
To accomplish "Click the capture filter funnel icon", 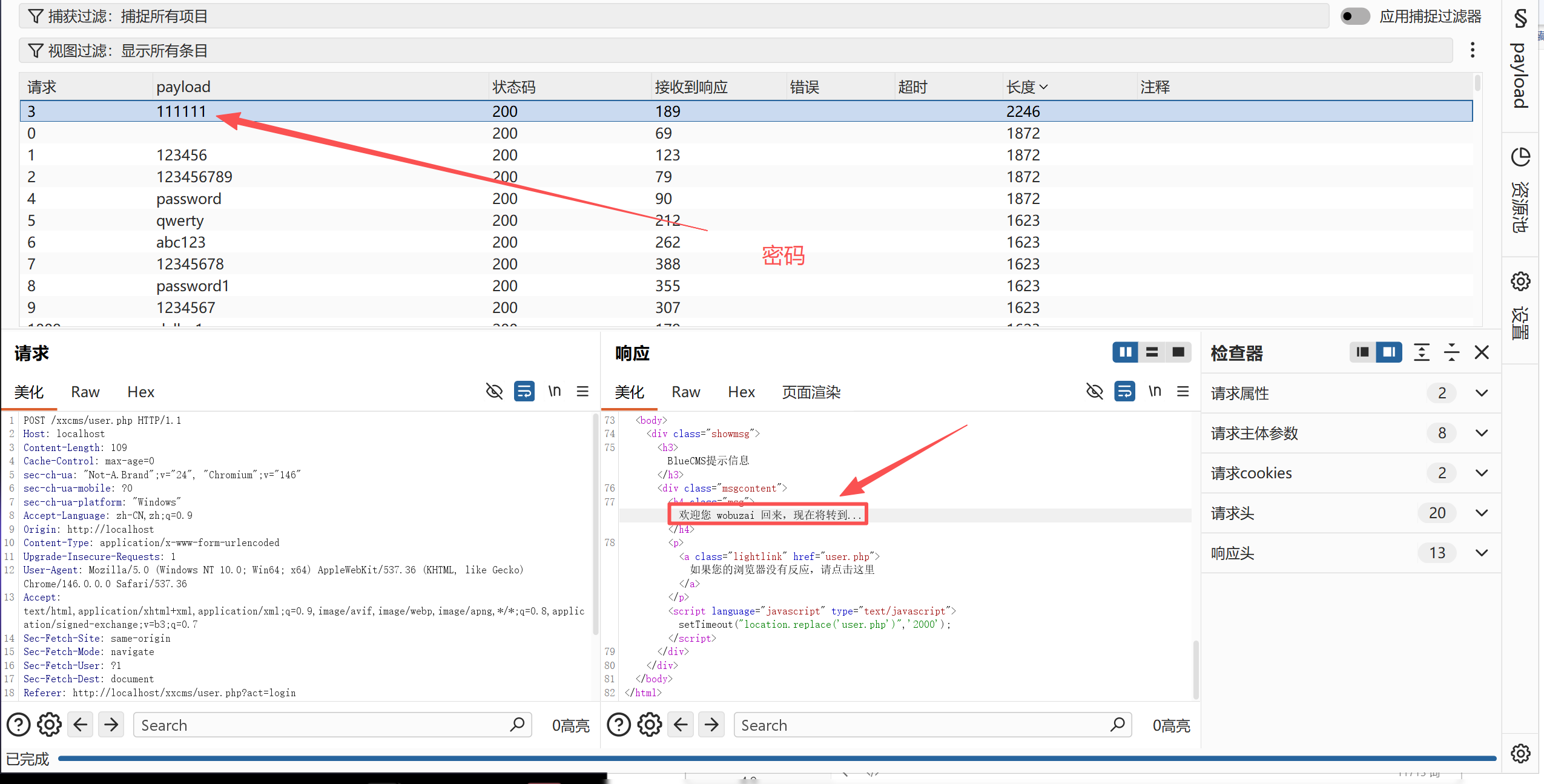I will click(36, 16).
